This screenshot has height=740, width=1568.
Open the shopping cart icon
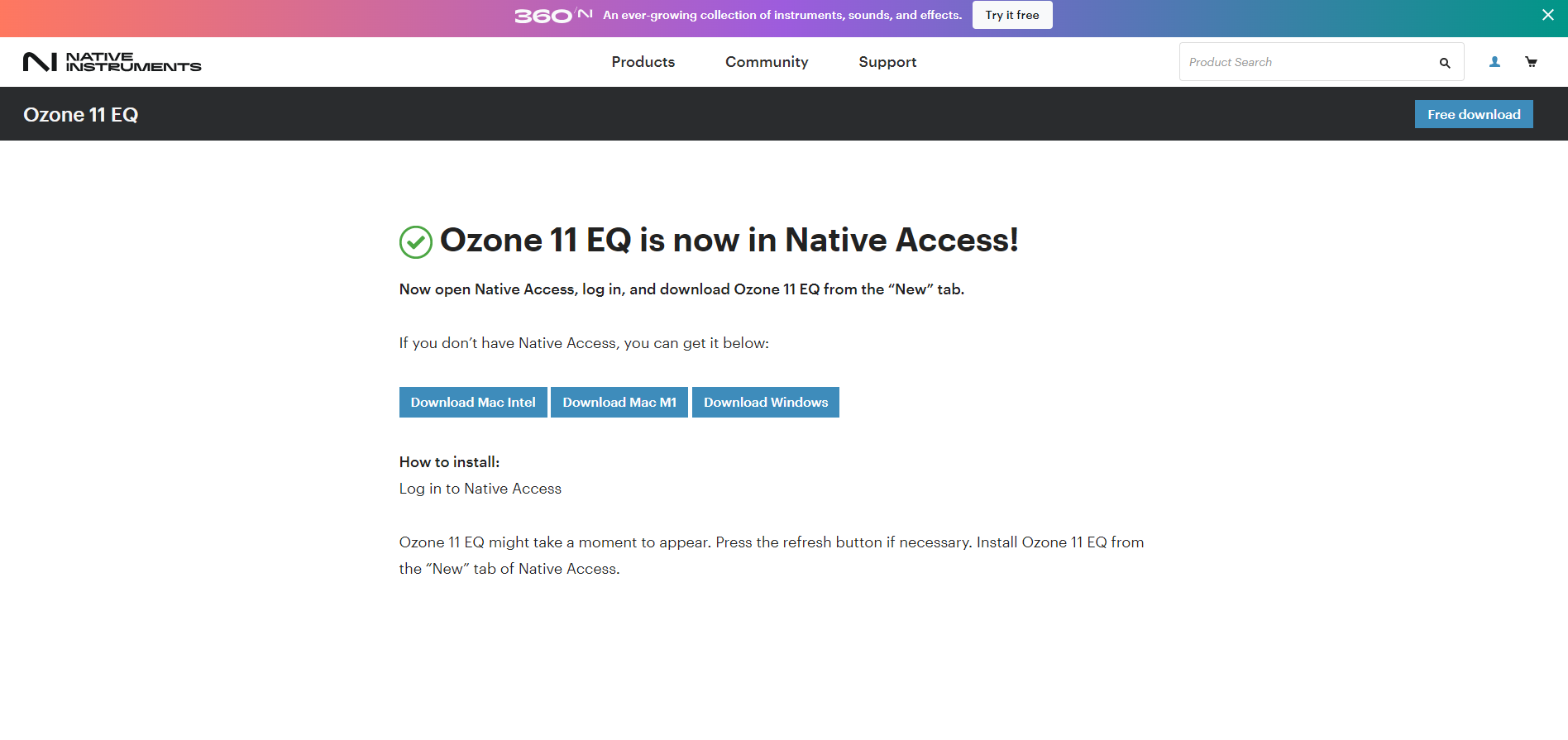(1531, 62)
